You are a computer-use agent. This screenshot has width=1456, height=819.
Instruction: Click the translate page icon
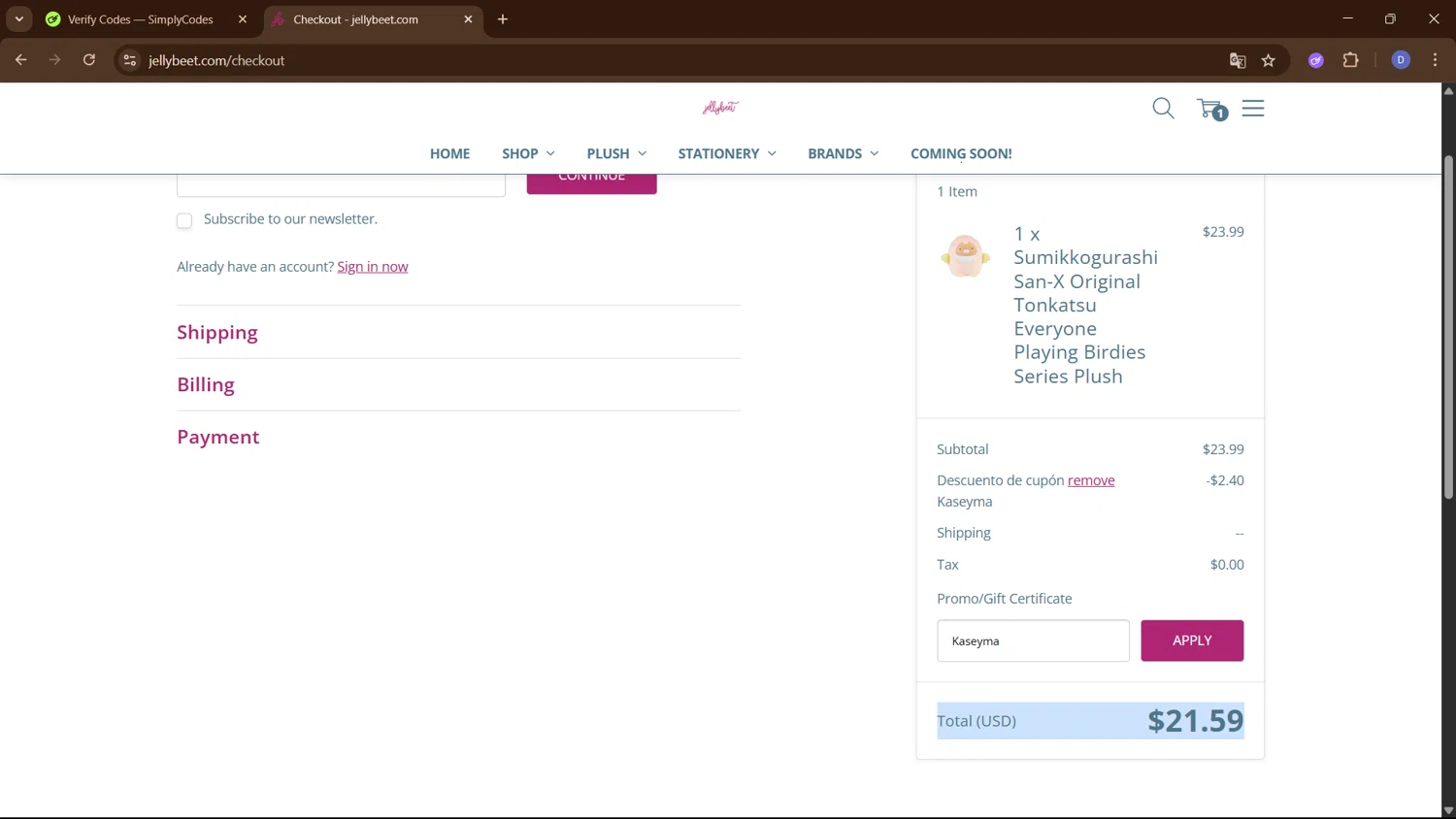pyautogui.click(x=1238, y=60)
